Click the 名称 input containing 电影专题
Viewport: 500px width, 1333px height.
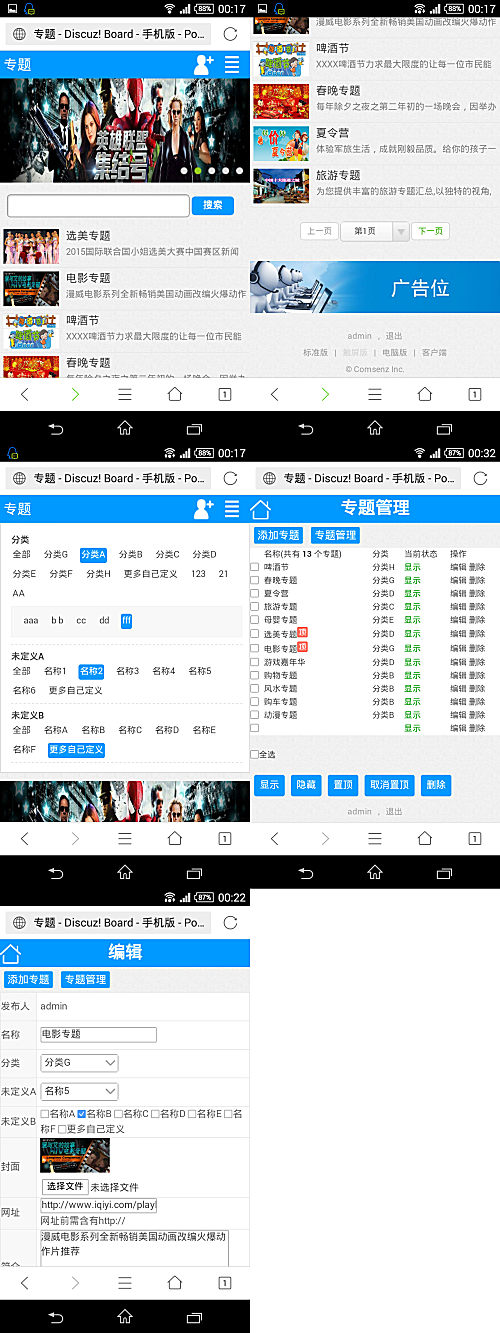pyautogui.click(x=98, y=1034)
